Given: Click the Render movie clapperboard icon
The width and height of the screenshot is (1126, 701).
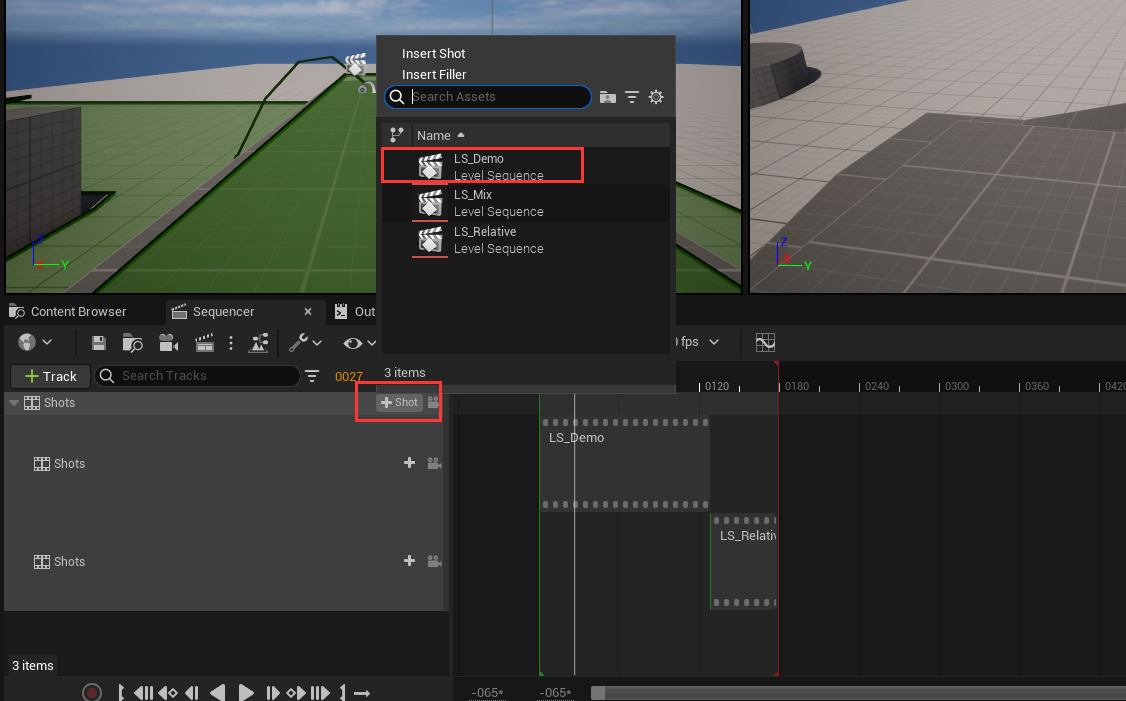Looking at the screenshot, I should (x=204, y=343).
